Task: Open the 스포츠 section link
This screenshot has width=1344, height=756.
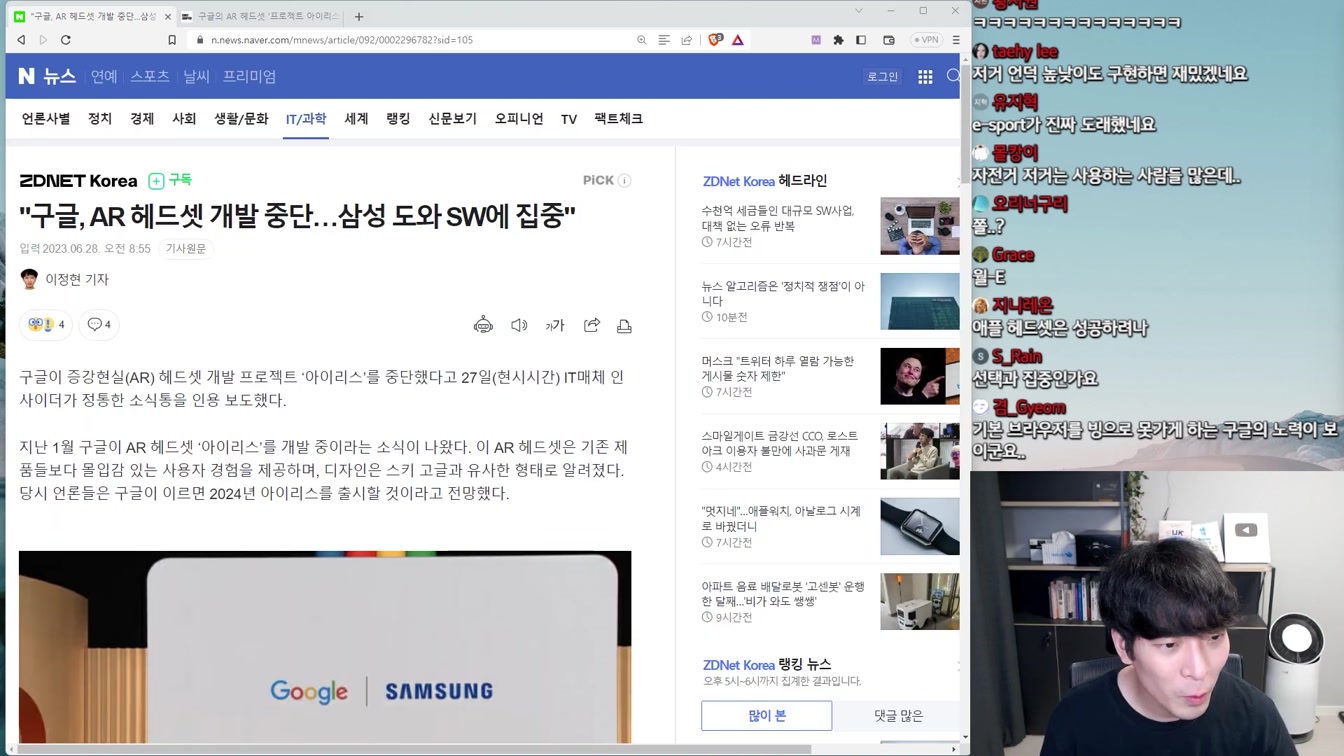Action: (x=150, y=76)
